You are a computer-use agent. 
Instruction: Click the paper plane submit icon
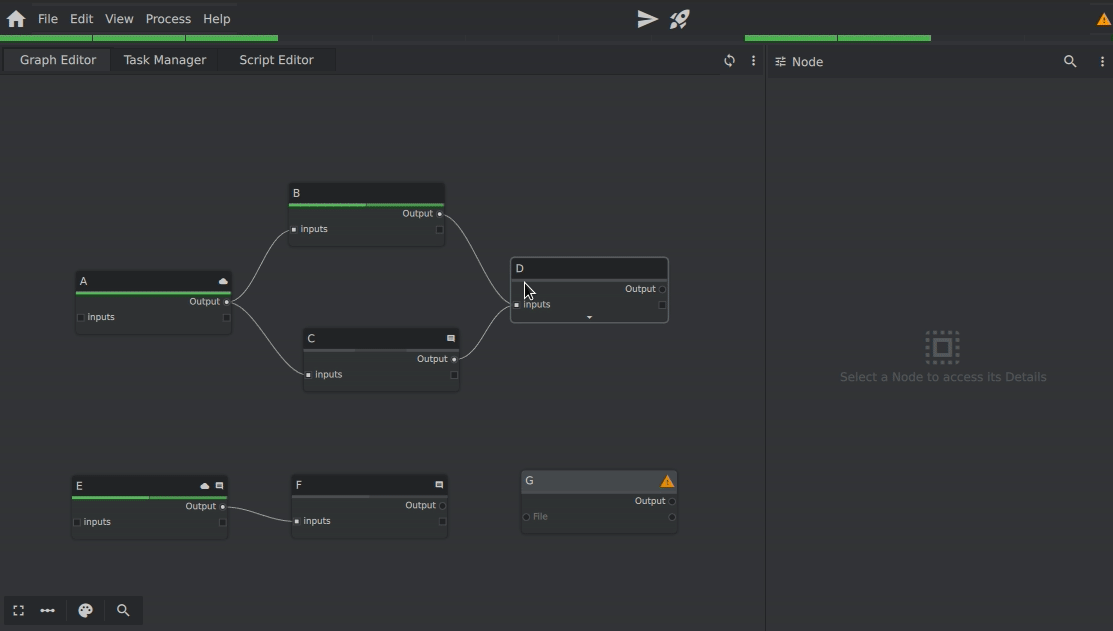(x=647, y=19)
